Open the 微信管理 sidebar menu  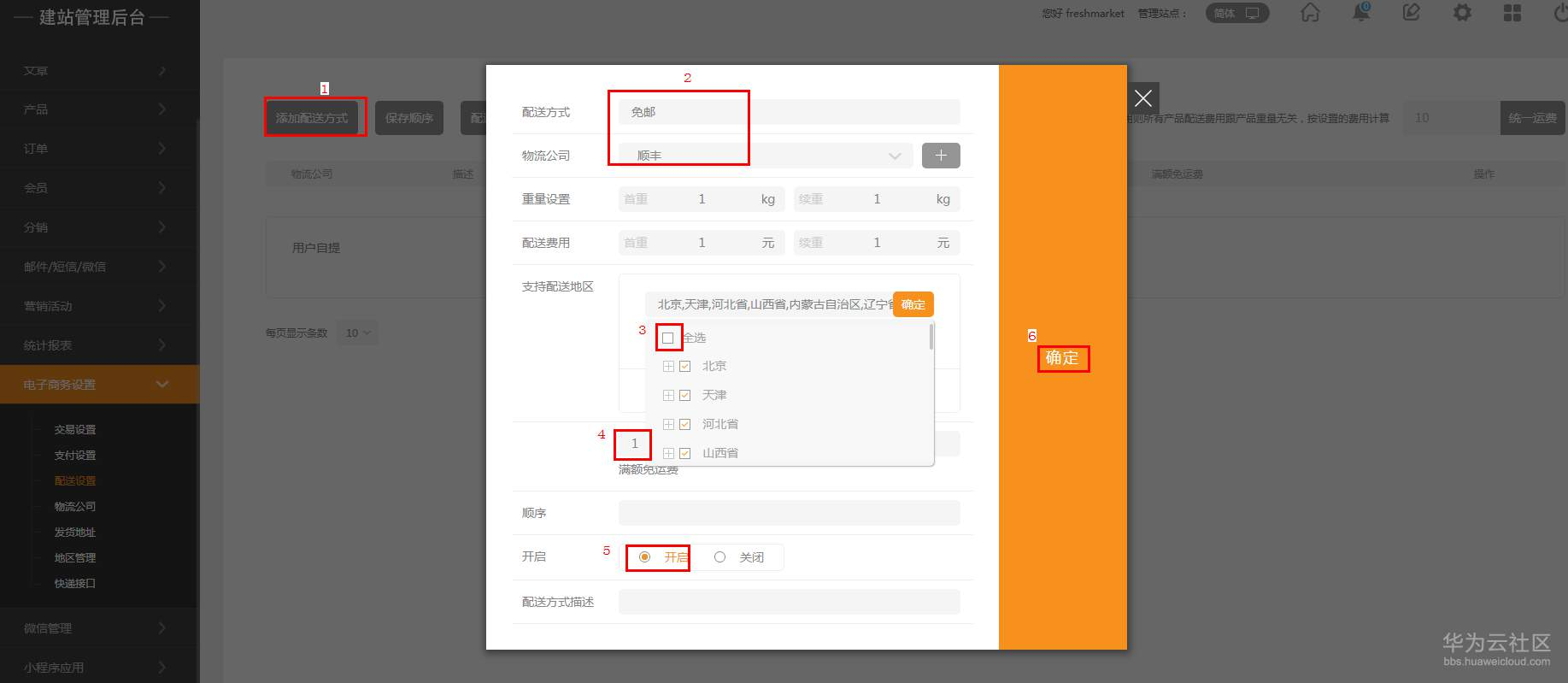tap(99, 628)
